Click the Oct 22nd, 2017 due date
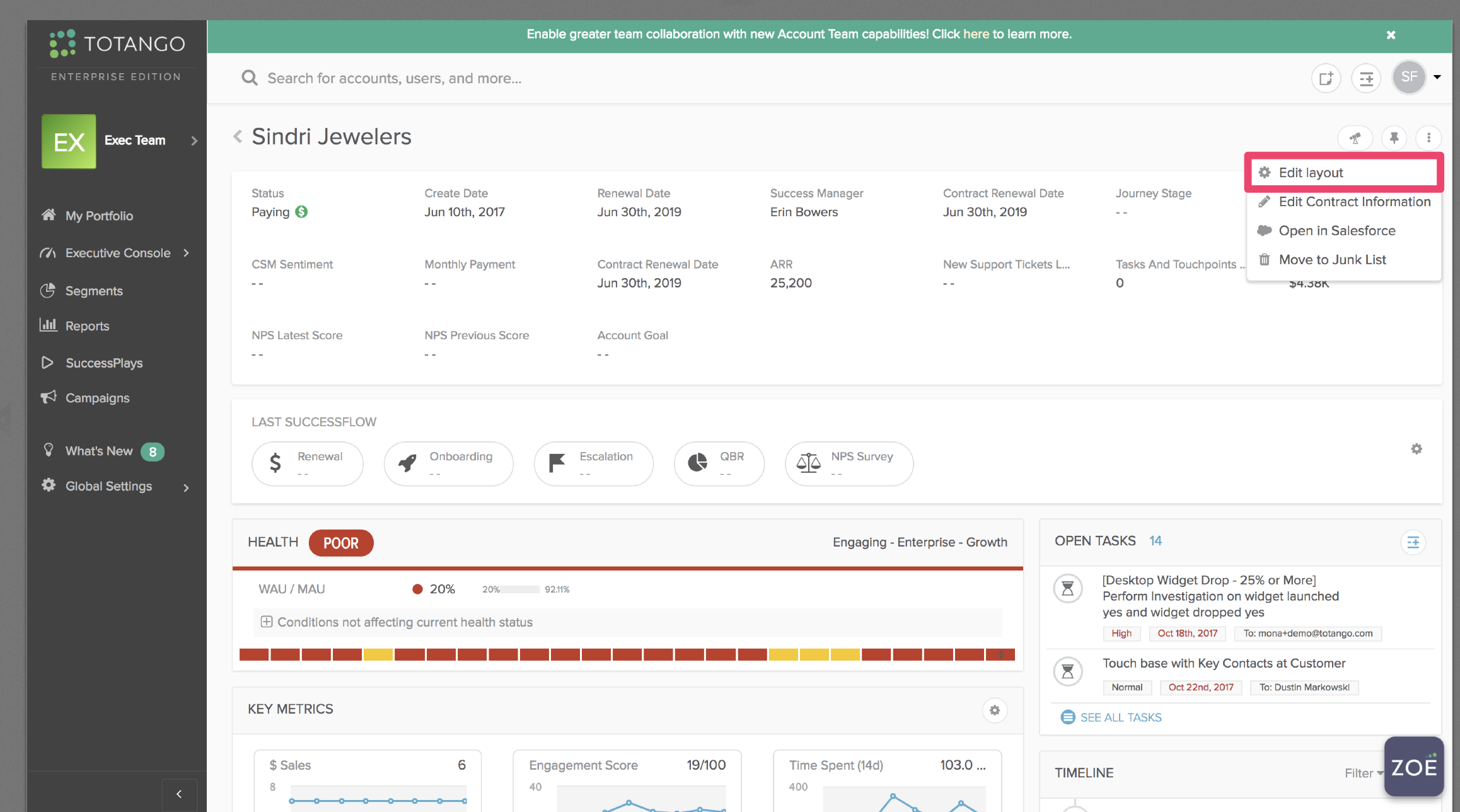 (x=1201, y=687)
